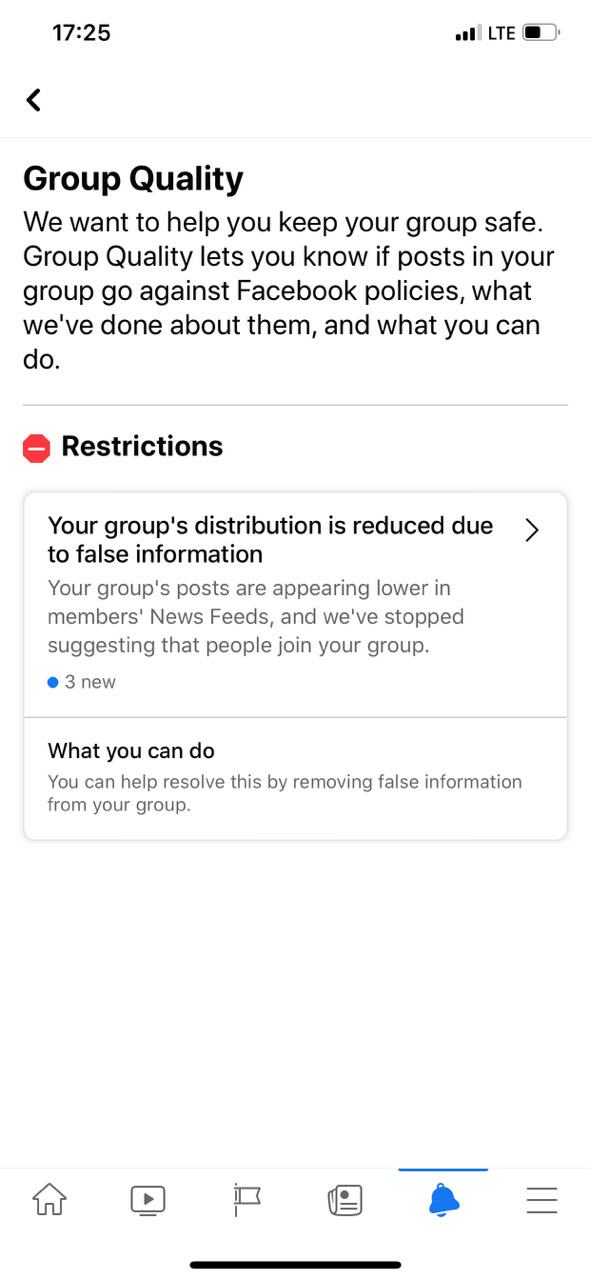Tap the 17:25 clock in status bar
591x1280 pixels.
pos(81,33)
